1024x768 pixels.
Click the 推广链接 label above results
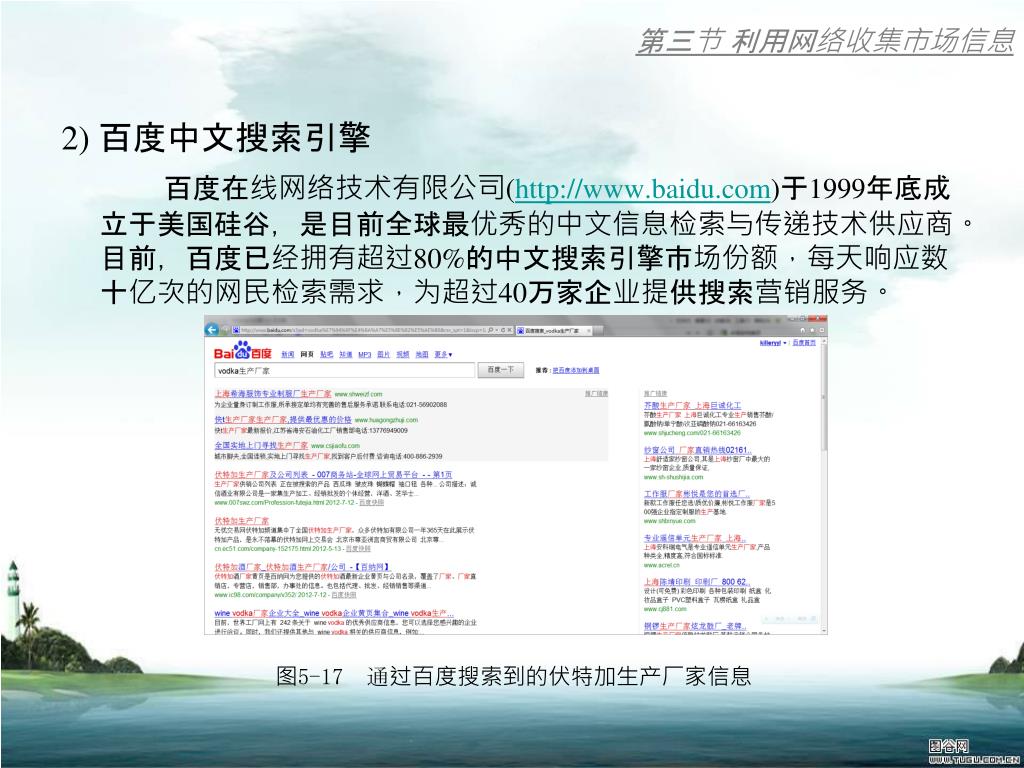pos(596,394)
